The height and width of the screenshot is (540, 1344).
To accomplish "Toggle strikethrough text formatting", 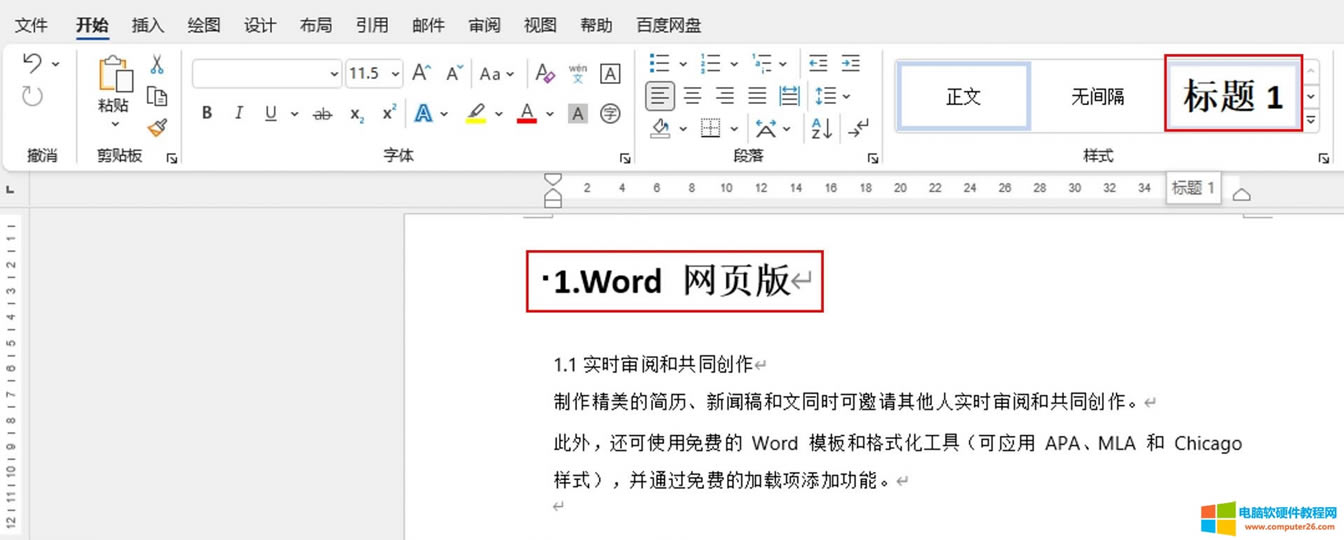I will 322,115.
